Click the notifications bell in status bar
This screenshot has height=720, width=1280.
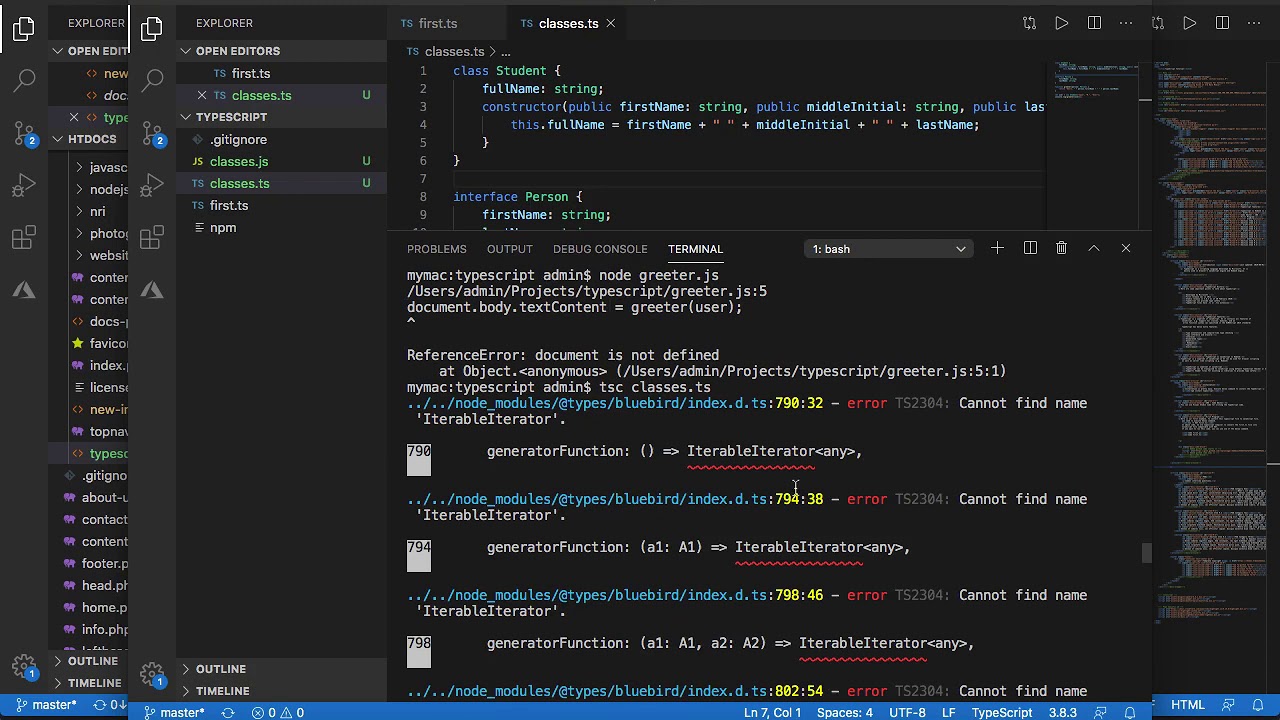[1131, 712]
